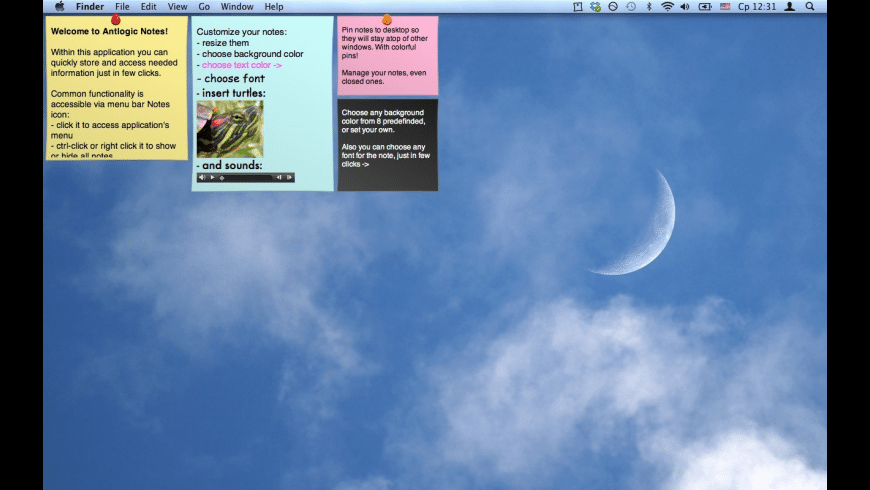Open Spotlight search magnifier
Image resolution: width=870 pixels, height=490 pixels.
(x=810, y=7)
